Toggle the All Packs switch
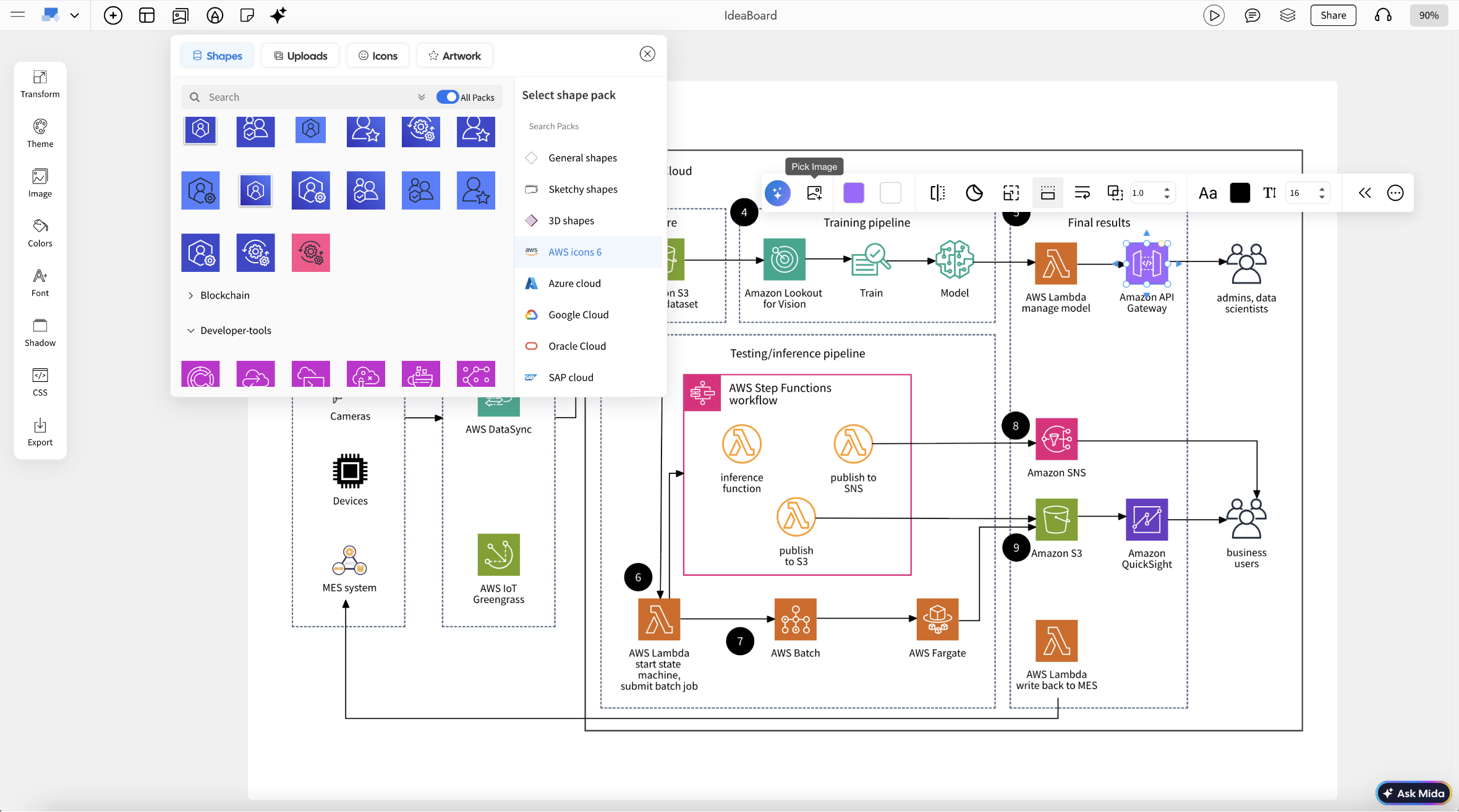The image size is (1459, 812). 447,97
